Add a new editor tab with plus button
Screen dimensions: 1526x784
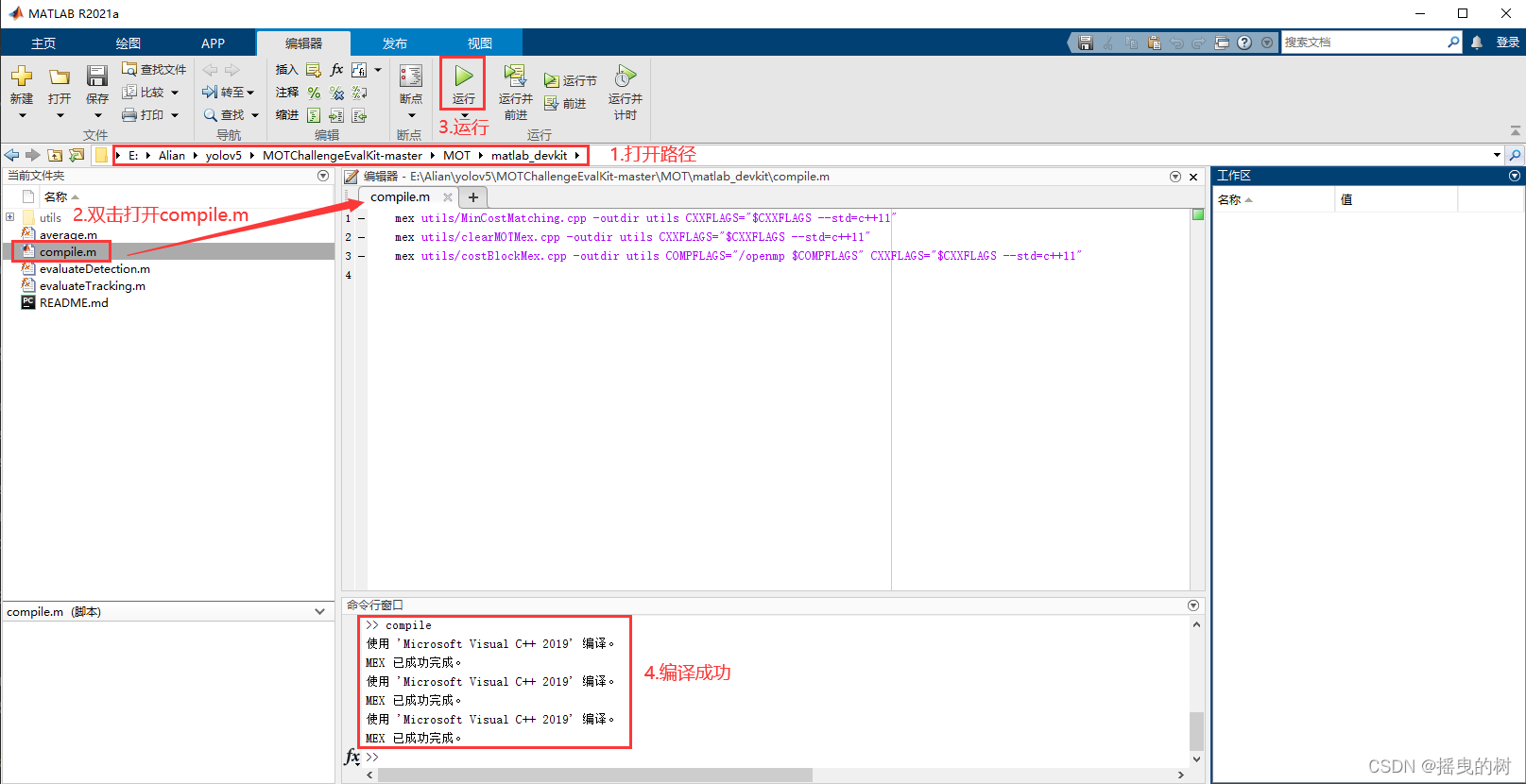pyautogui.click(x=473, y=196)
